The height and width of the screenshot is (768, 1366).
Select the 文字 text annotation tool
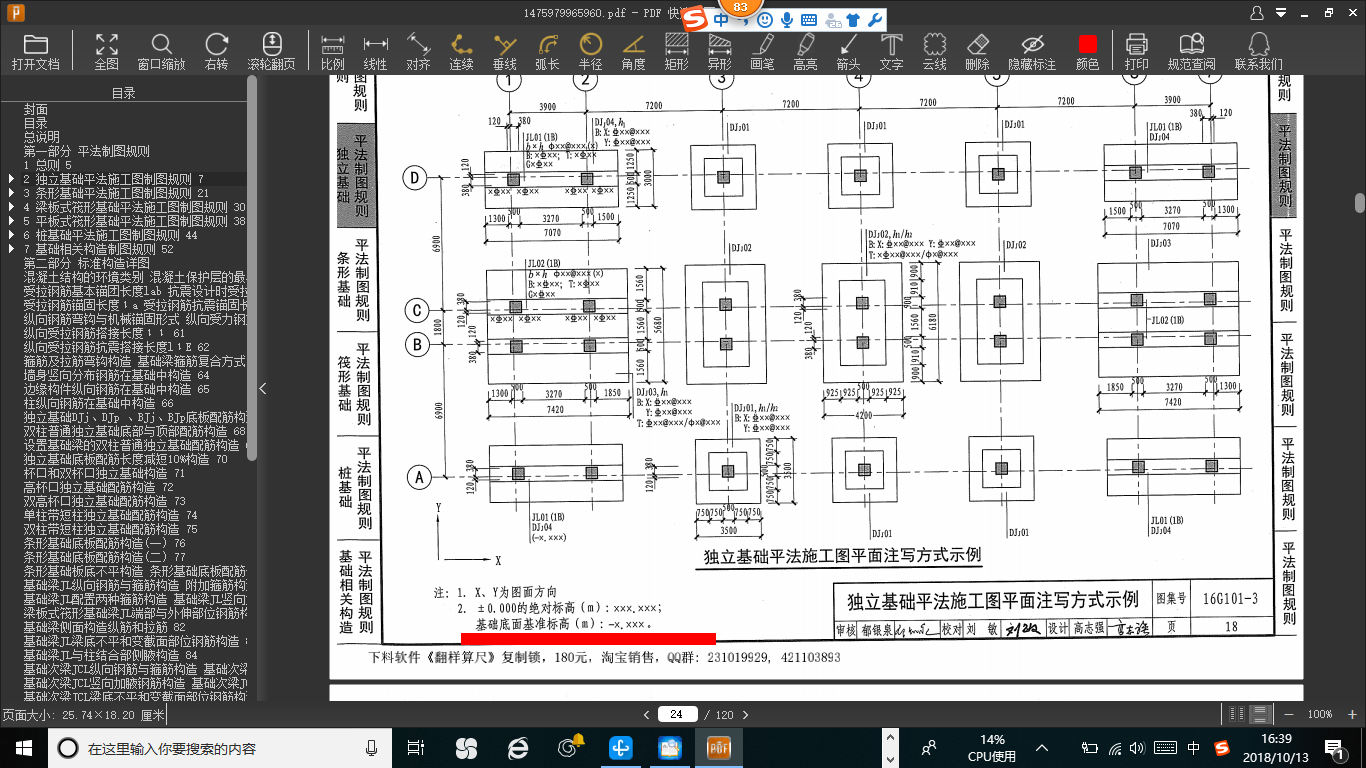point(892,52)
